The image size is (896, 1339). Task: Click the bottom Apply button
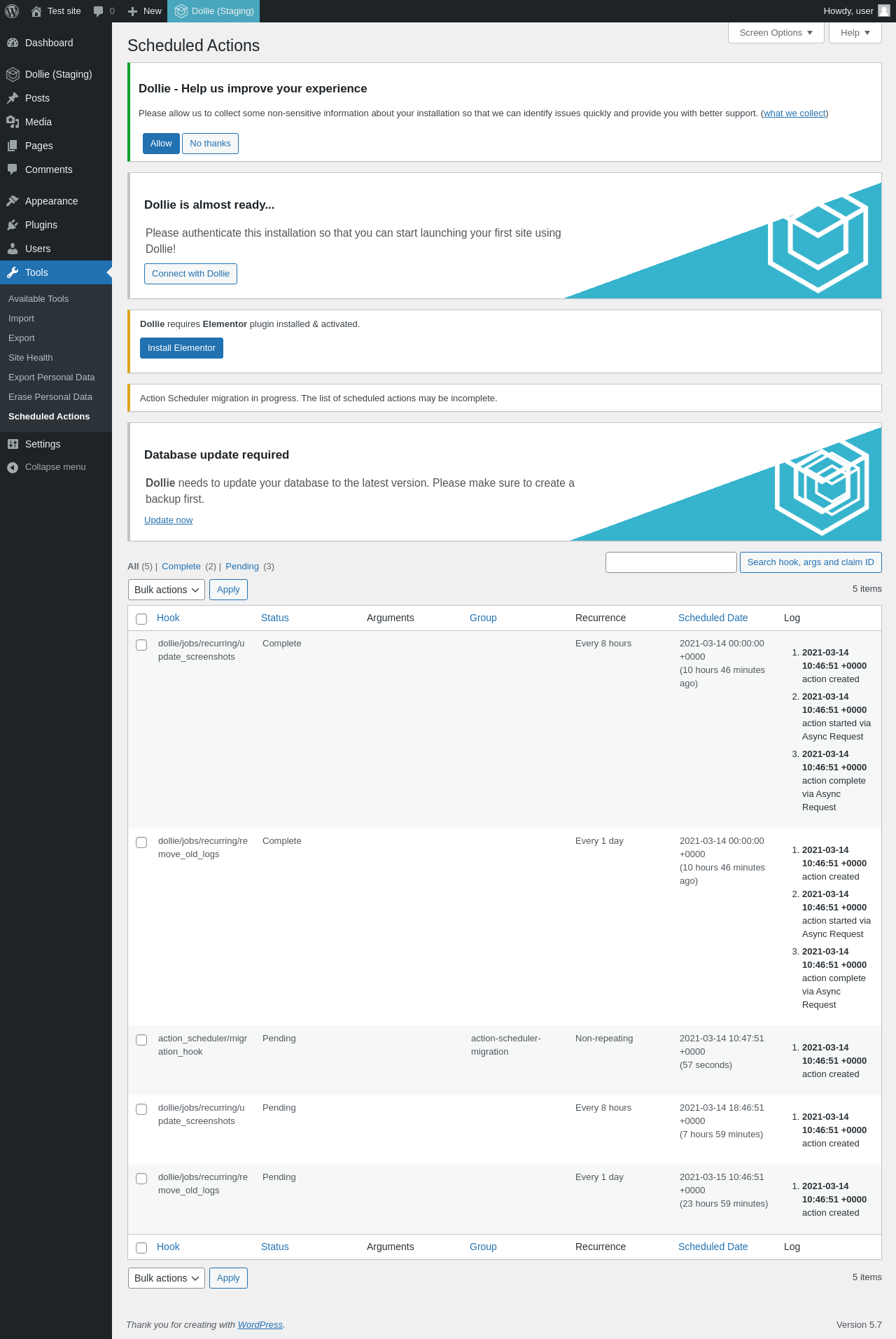pos(228,1278)
